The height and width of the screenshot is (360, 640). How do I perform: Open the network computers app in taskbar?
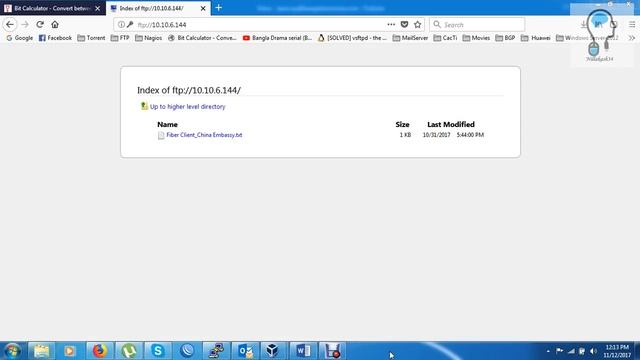216,351
